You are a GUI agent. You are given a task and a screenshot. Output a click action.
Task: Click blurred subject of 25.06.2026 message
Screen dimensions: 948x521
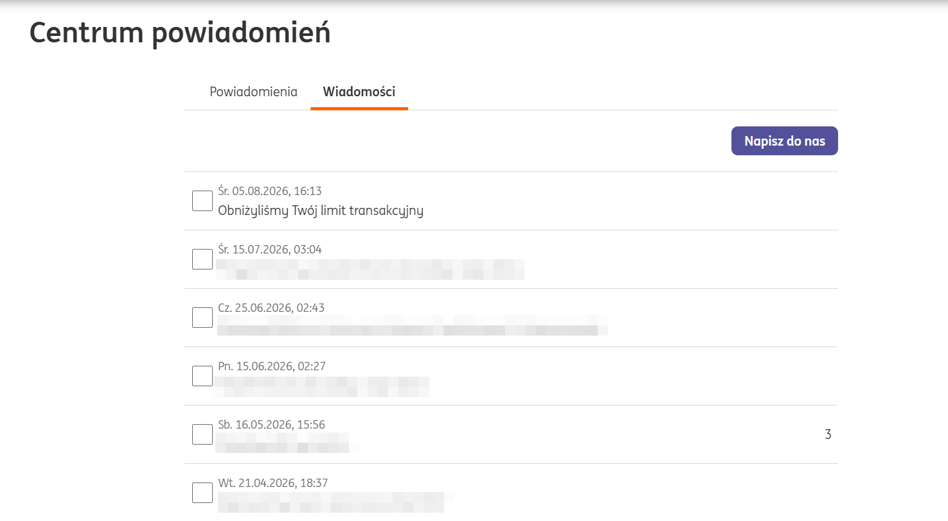pos(412,326)
